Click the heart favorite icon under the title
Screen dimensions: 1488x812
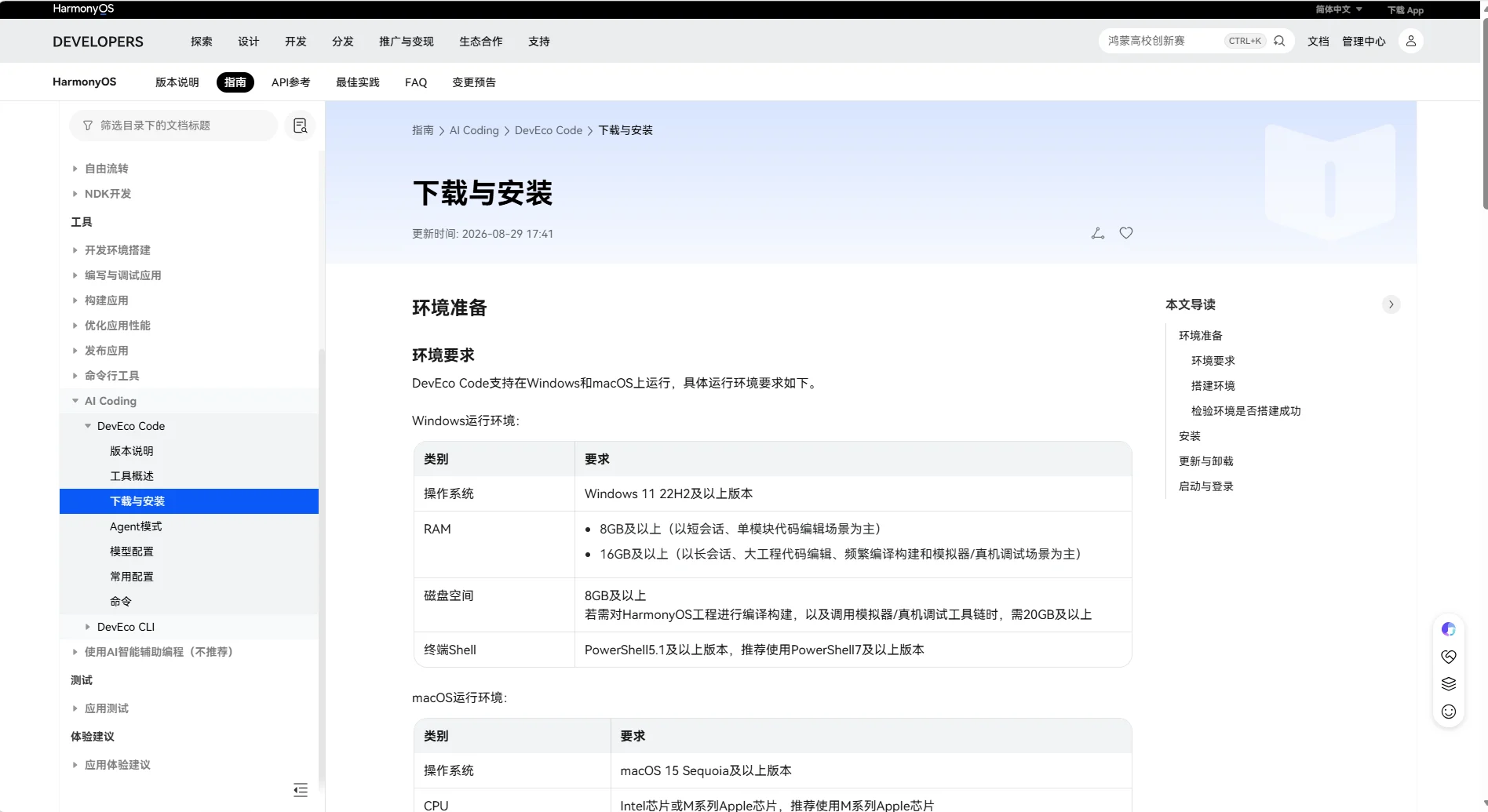coord(1126,233)
